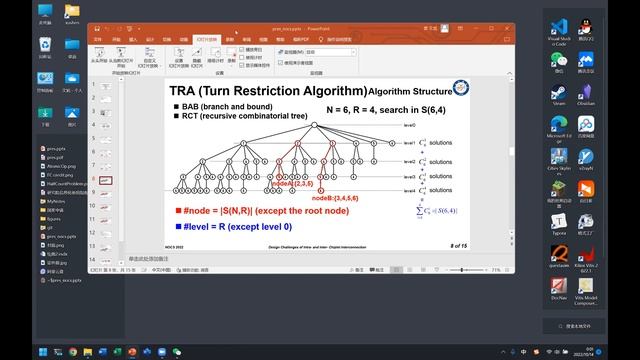Open the Microsoft Edge desktop shortcut

tap(559, 129)
